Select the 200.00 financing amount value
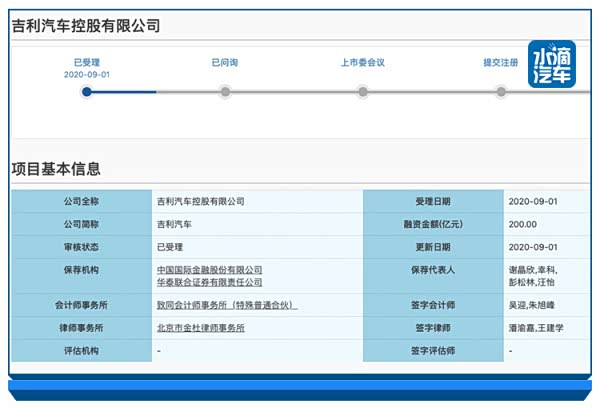 click(x=522, y=224)
